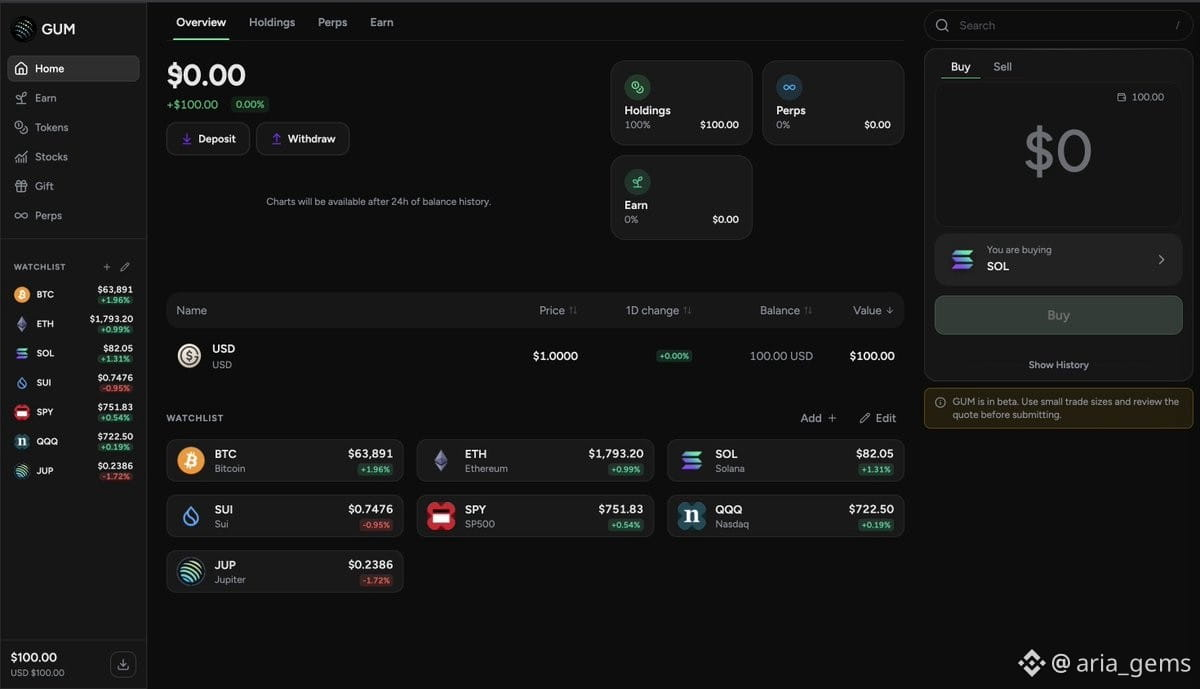This screenshot has height=689, width=1200.
Task: Click the Search field
Action: [x=1059, y=26]
